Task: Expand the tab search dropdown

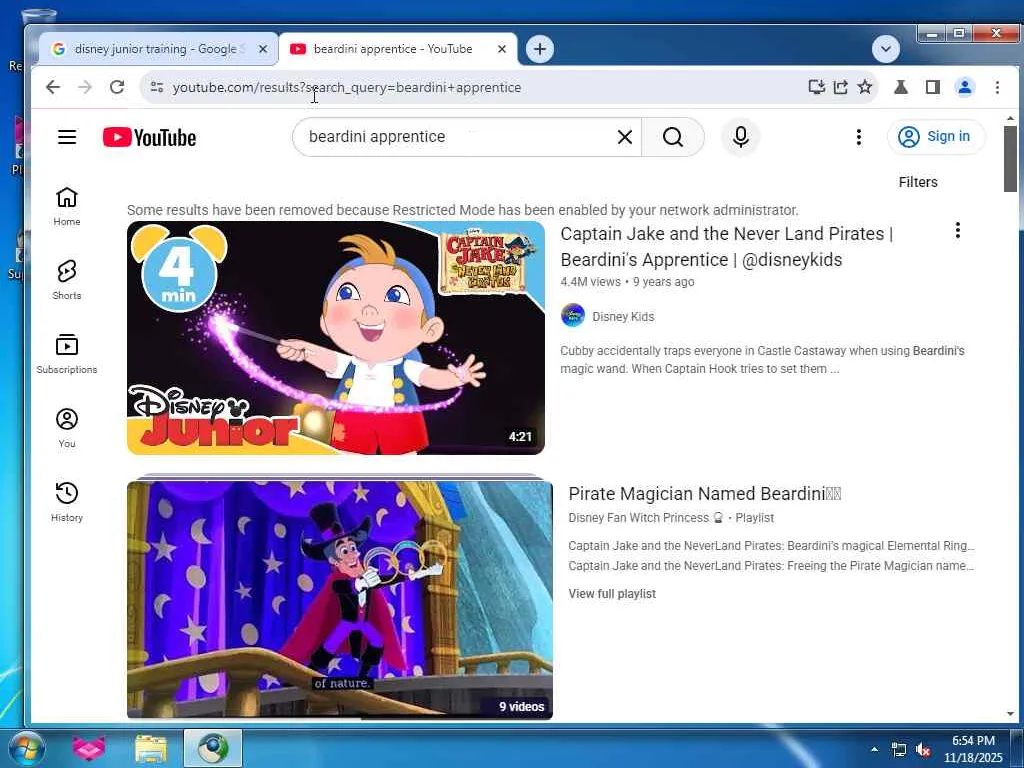Action: pyautogui.click(x=886, y=49)
